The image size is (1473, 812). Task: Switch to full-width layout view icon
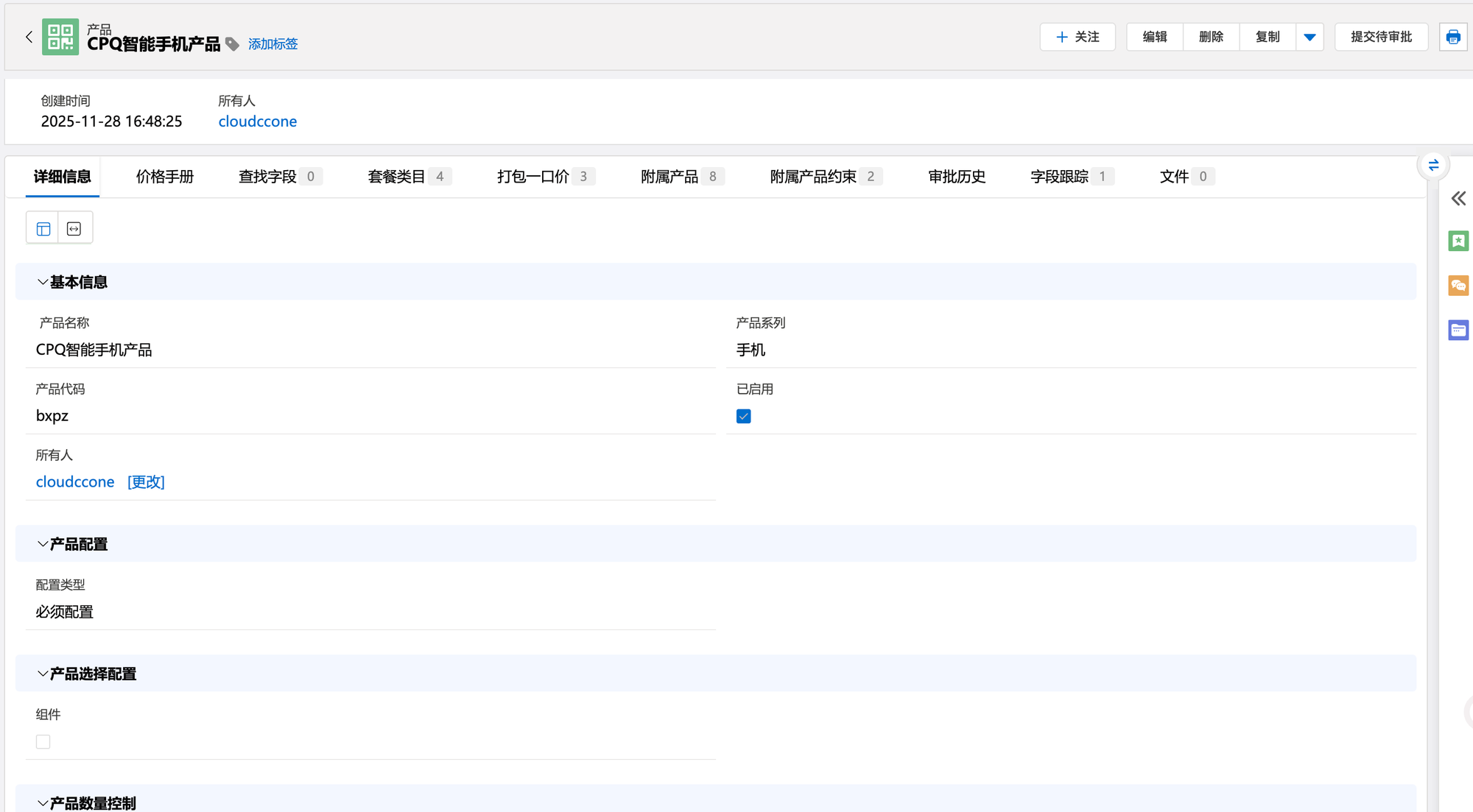tap(74, 228)
